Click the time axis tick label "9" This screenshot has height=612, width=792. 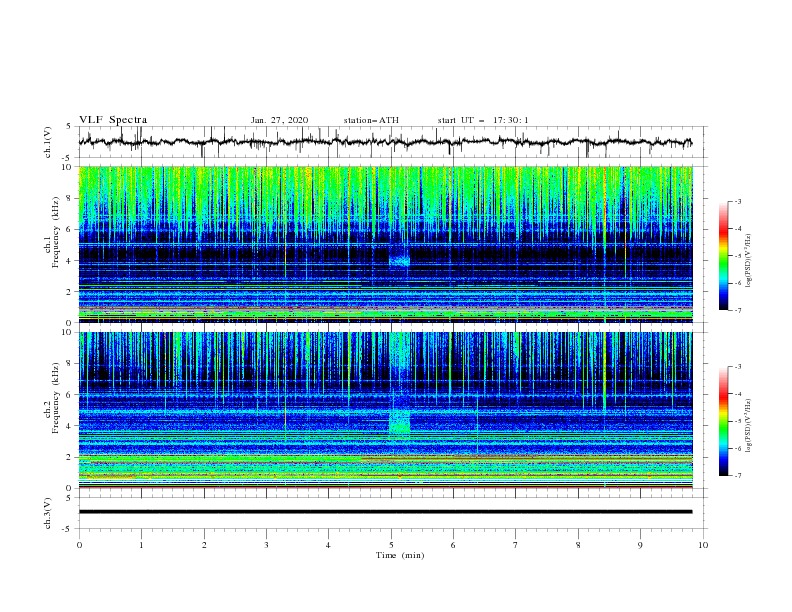click(x=640, y=545)
